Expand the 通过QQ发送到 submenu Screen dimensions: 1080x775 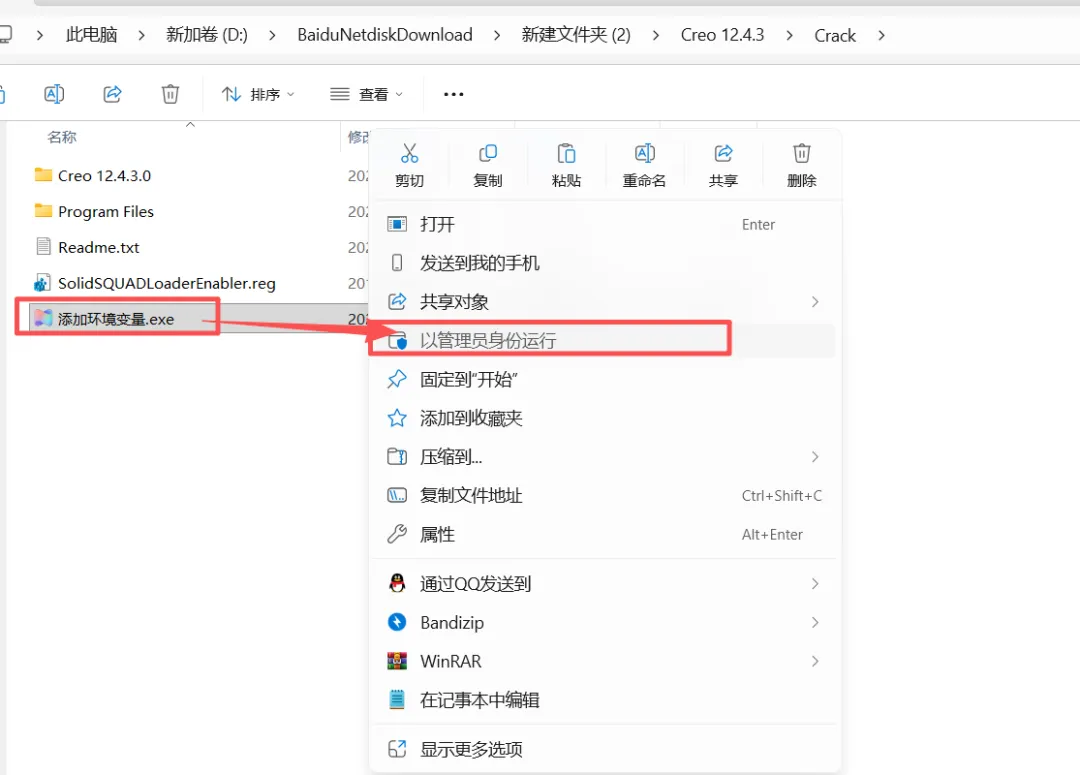815,583
